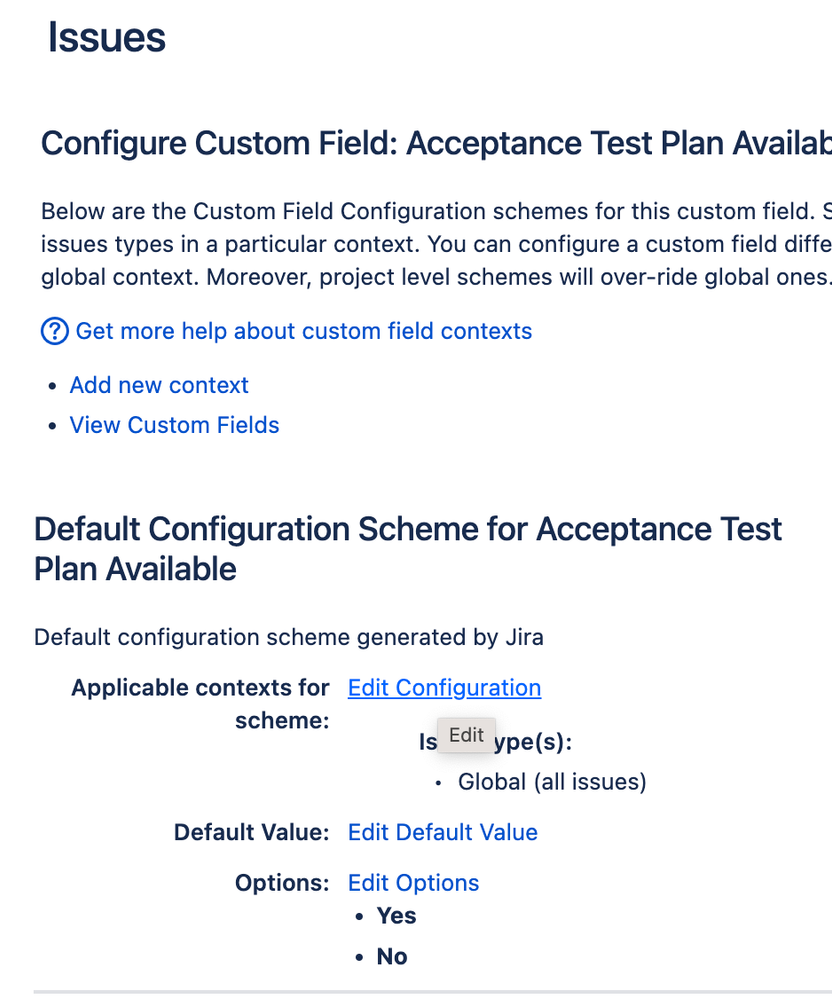Click the question mark help icon

(x=55, y=331)
